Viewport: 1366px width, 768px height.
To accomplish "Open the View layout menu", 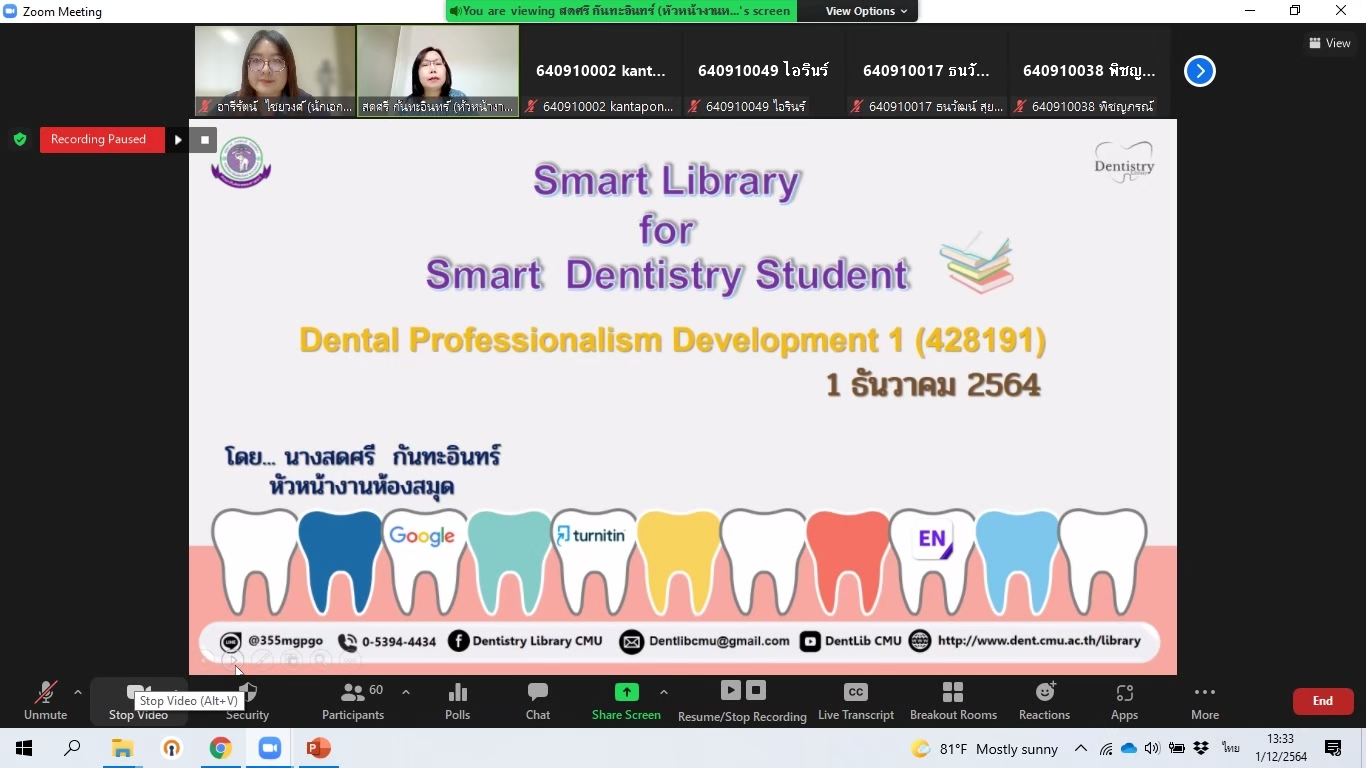I will (x=1330, y=43).
